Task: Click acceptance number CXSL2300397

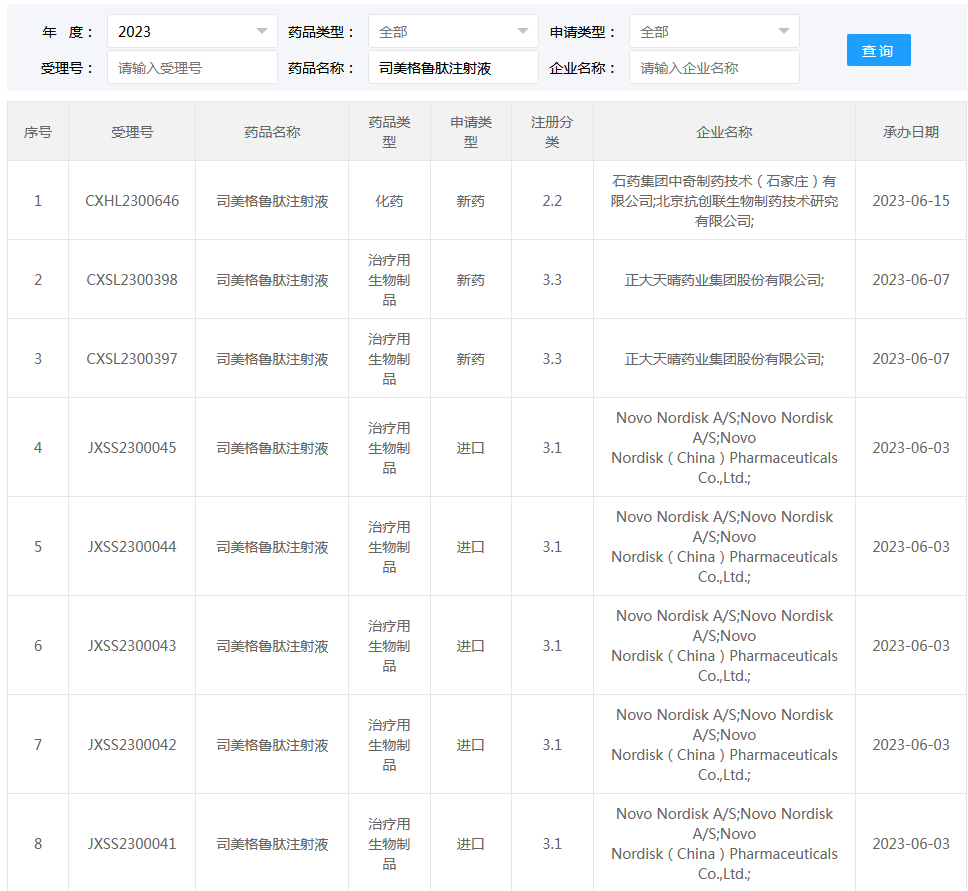Action: pyautogui.click(x=132, y=359)
